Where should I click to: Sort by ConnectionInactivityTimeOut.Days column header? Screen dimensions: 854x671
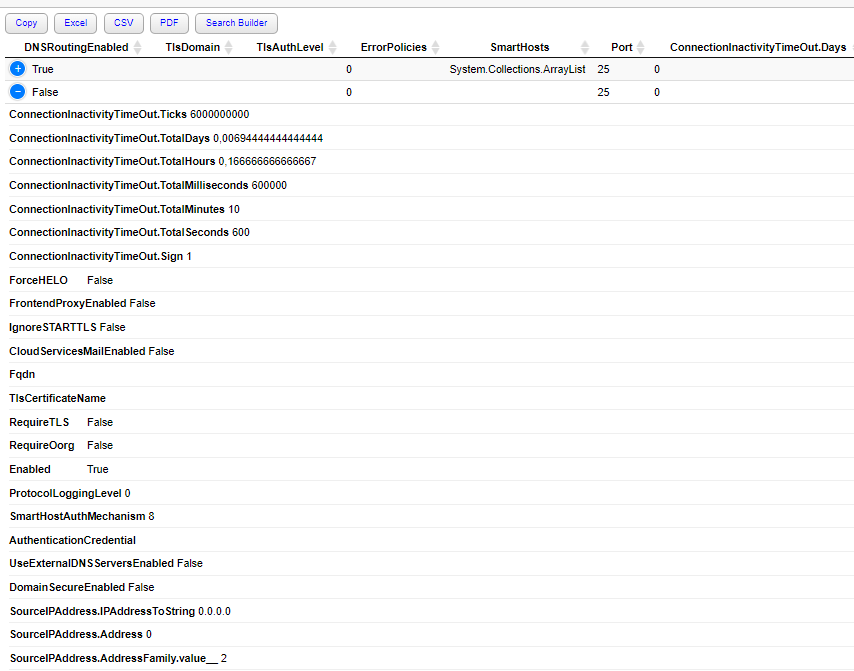[x=758, y=47]
